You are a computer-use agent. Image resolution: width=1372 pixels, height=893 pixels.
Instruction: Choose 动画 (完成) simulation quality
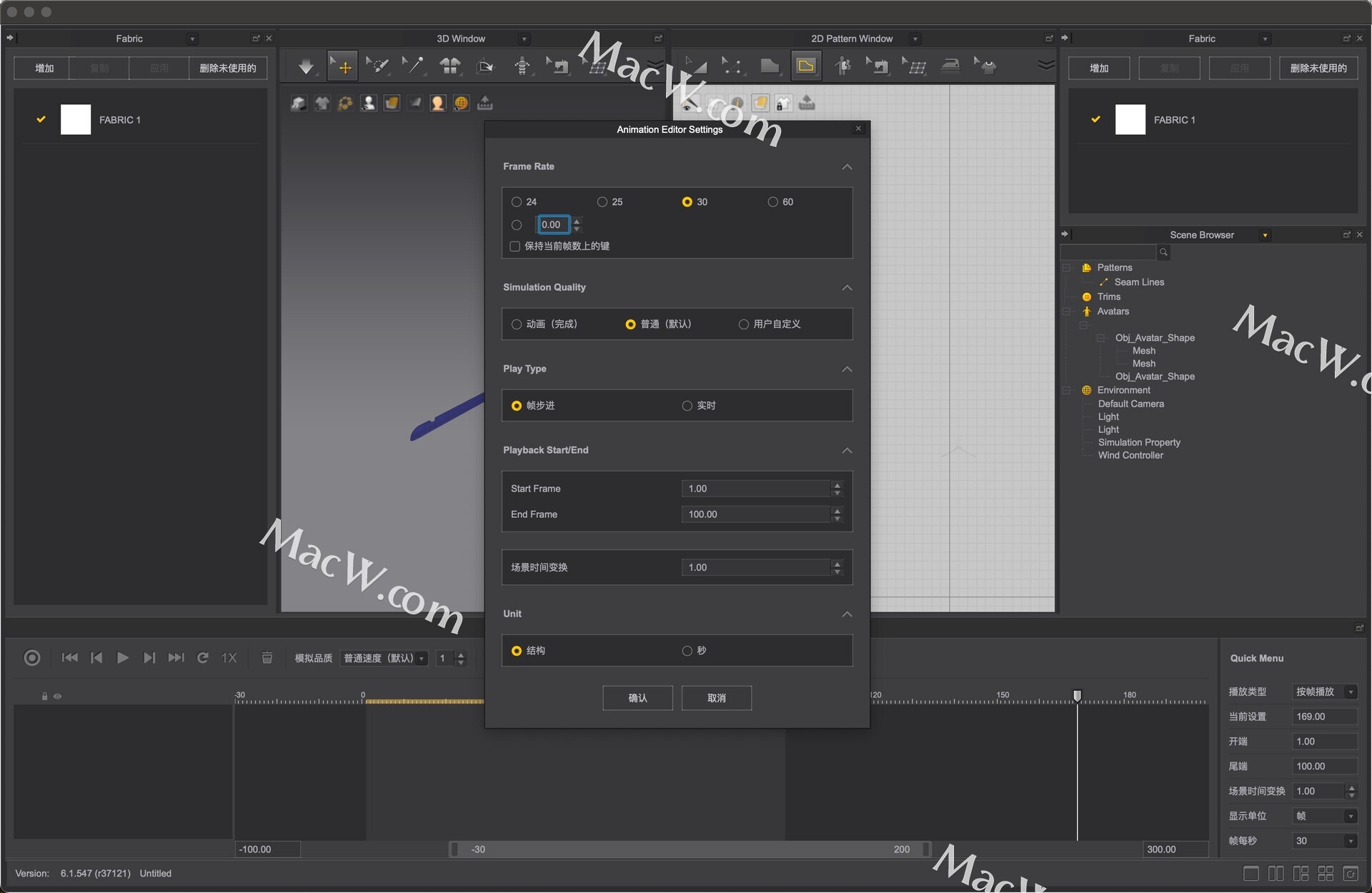coord(516,324)
